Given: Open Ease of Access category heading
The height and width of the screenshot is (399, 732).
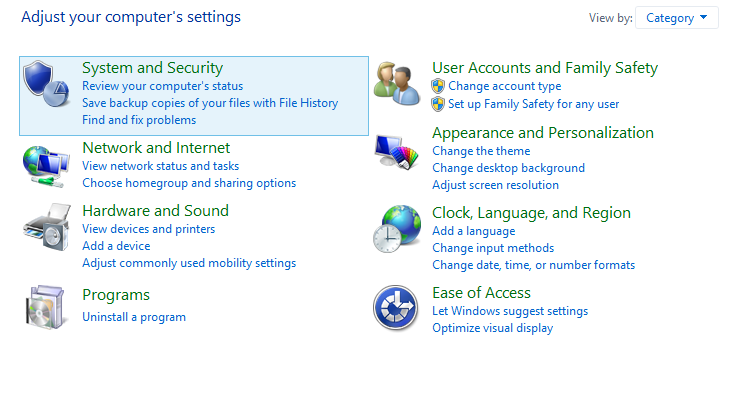Looking at the screenshot, I should 481,293.
